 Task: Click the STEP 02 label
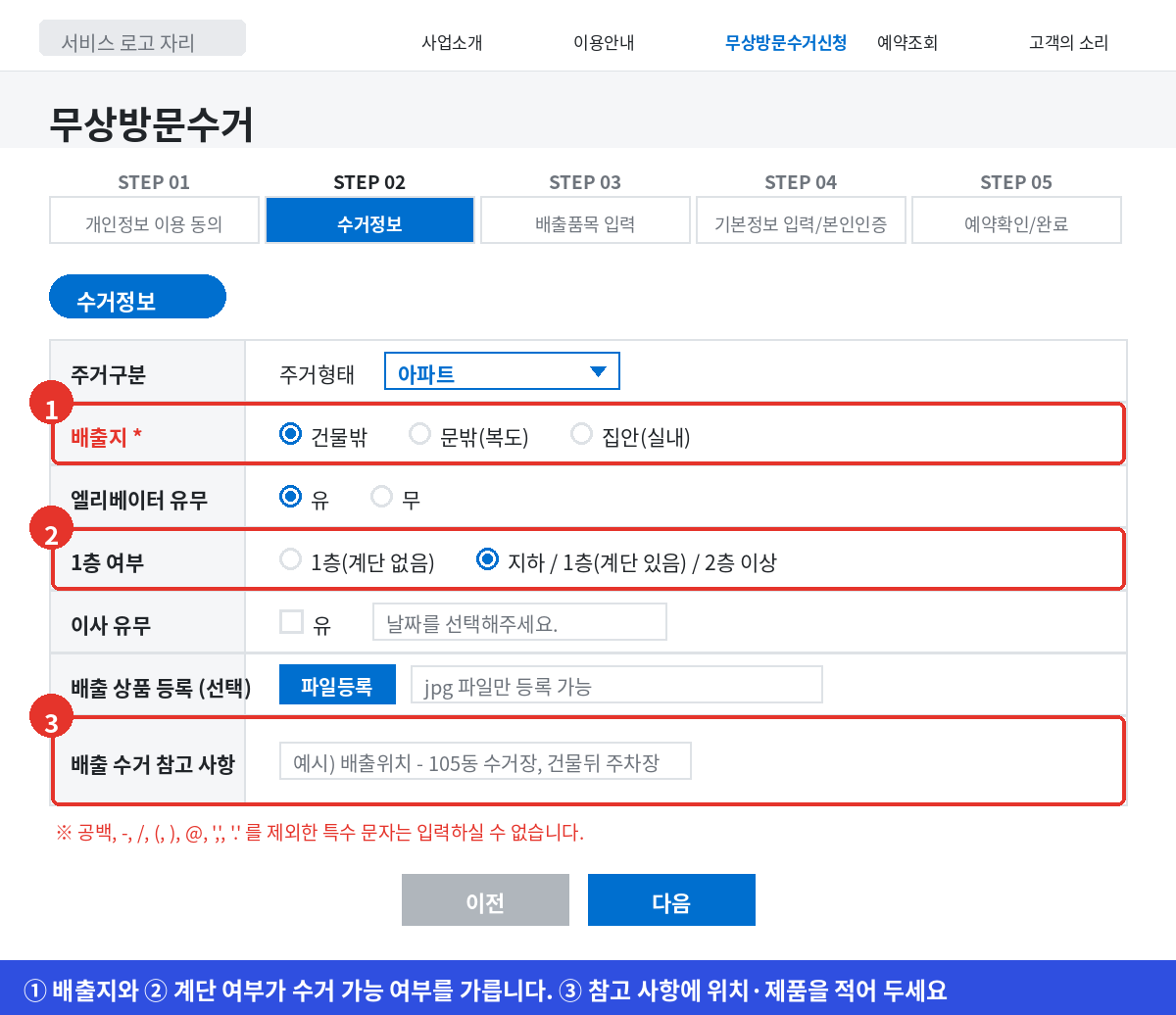point(369,182)
